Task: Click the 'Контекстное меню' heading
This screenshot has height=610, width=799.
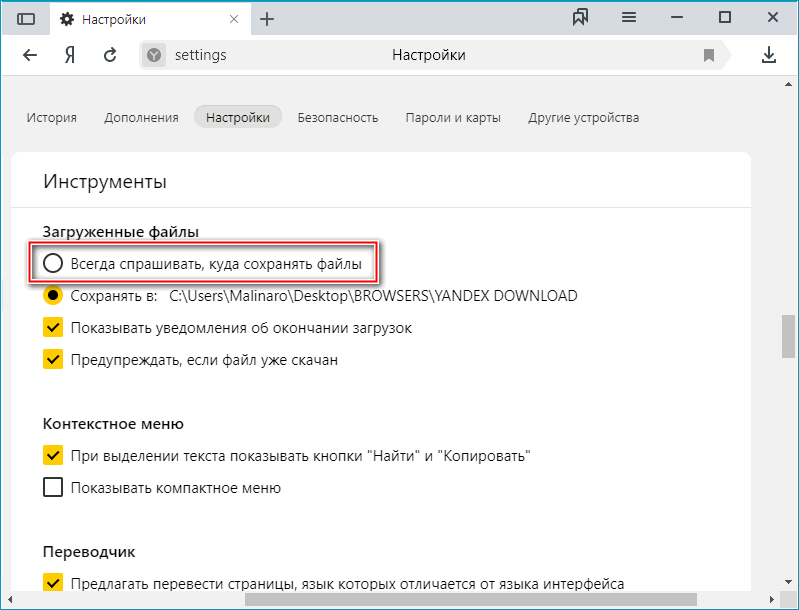Action: point(113,424)
